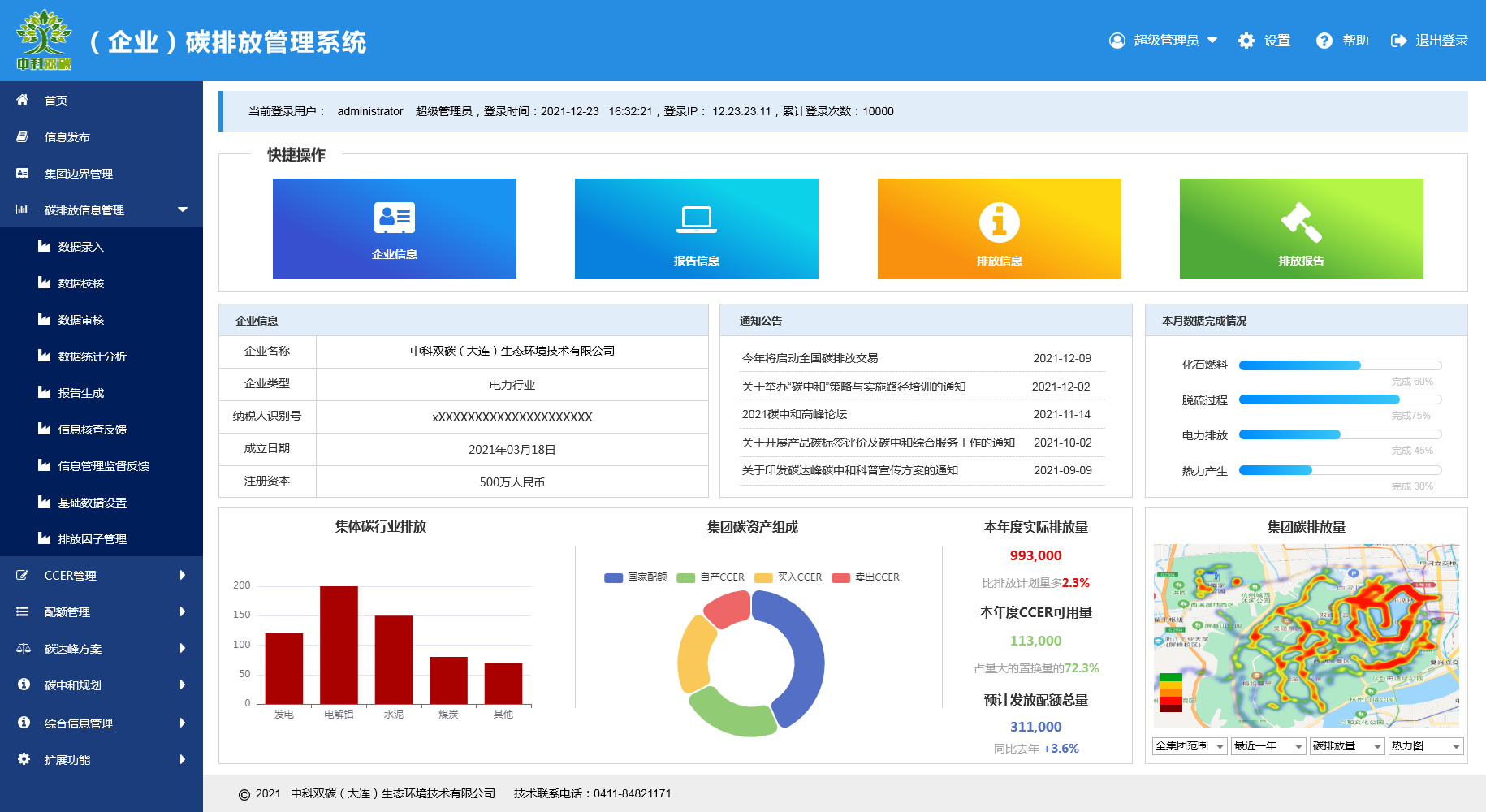Open the 全集团范围 dropdown
Screen dimensions: 1486x812
click(1189, 746)
